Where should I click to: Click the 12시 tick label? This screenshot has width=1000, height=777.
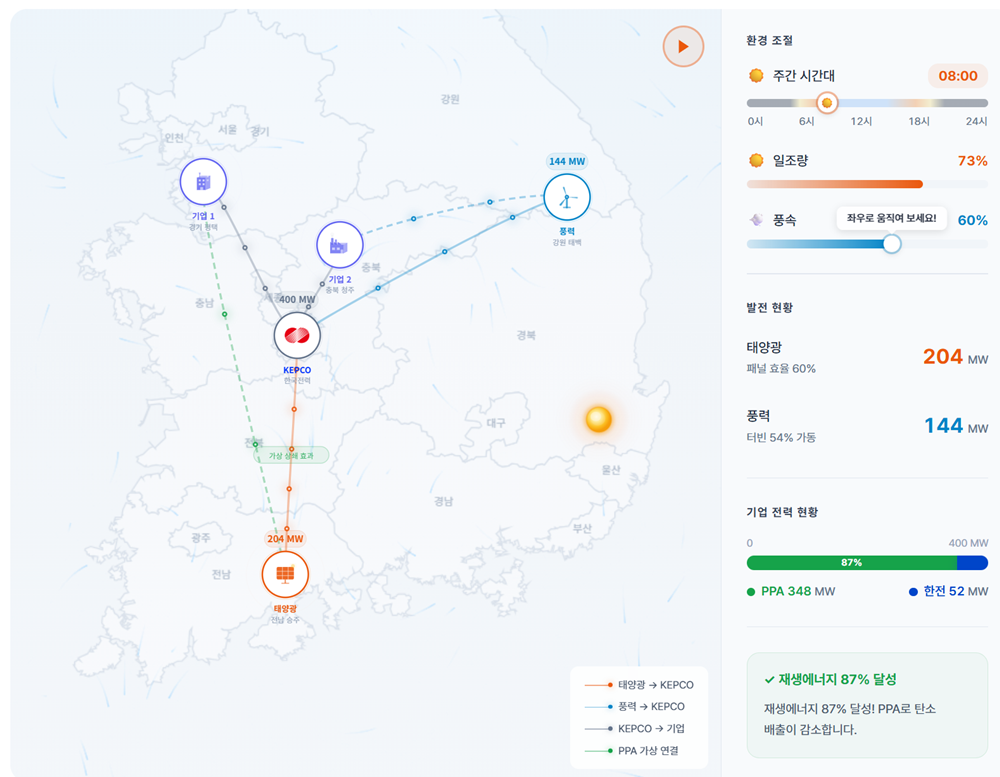[x=861, y=121]
